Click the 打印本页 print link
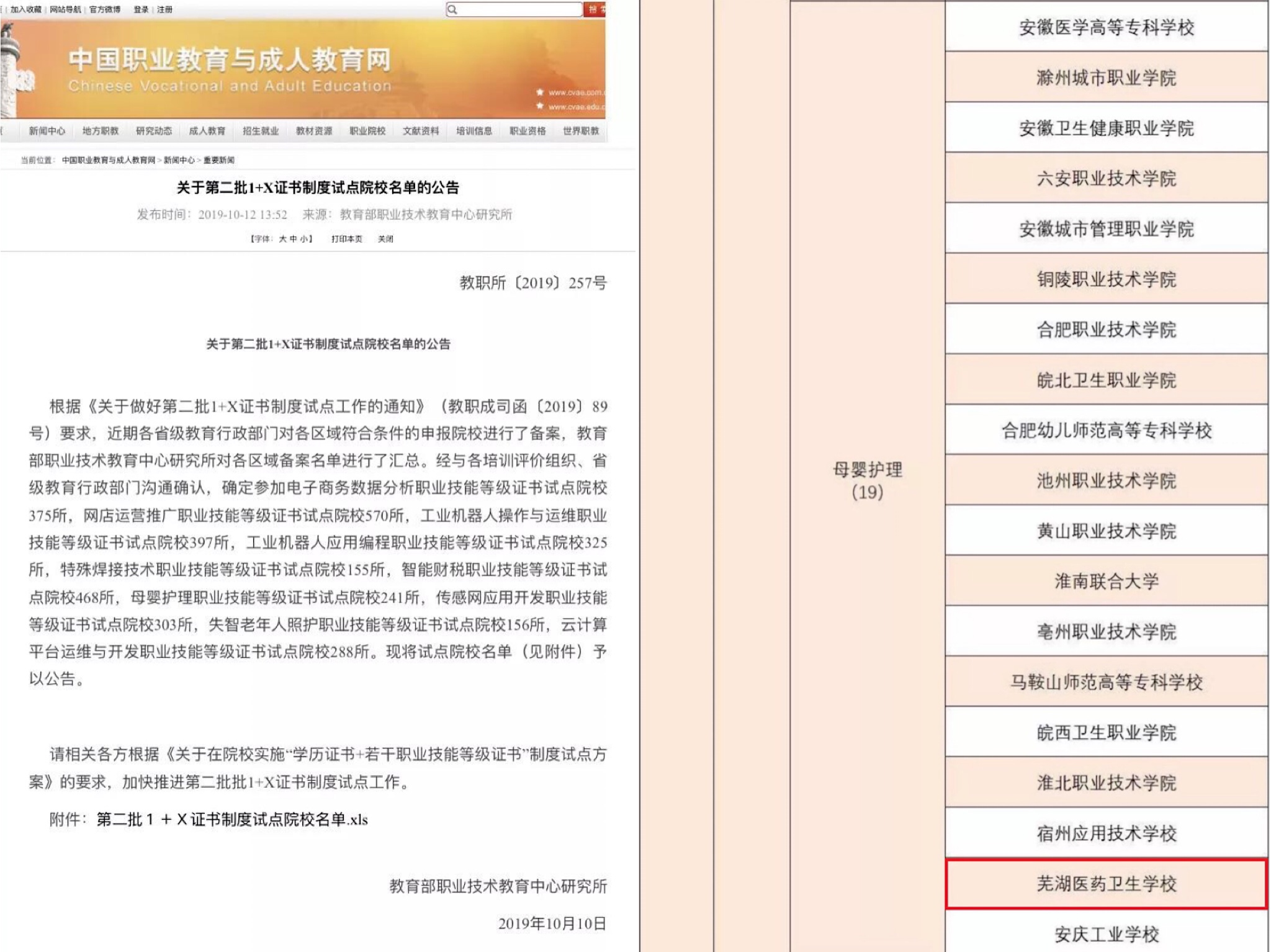Image resolution: width=1271 pixels, height=952 pixels. [346, 239]
